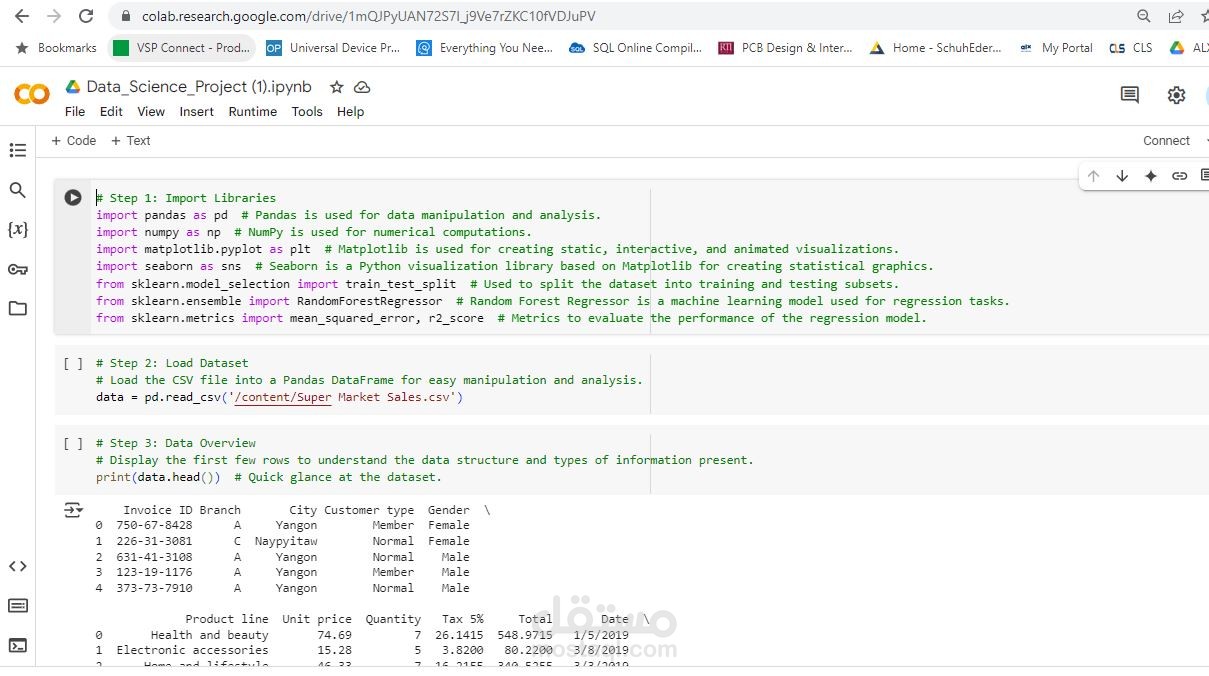Open the browser zoom magnifier icon

point(1144,16)
